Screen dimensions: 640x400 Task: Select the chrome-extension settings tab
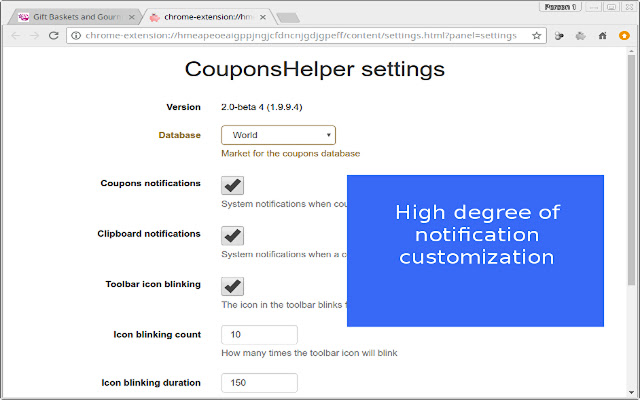(208, 17)
